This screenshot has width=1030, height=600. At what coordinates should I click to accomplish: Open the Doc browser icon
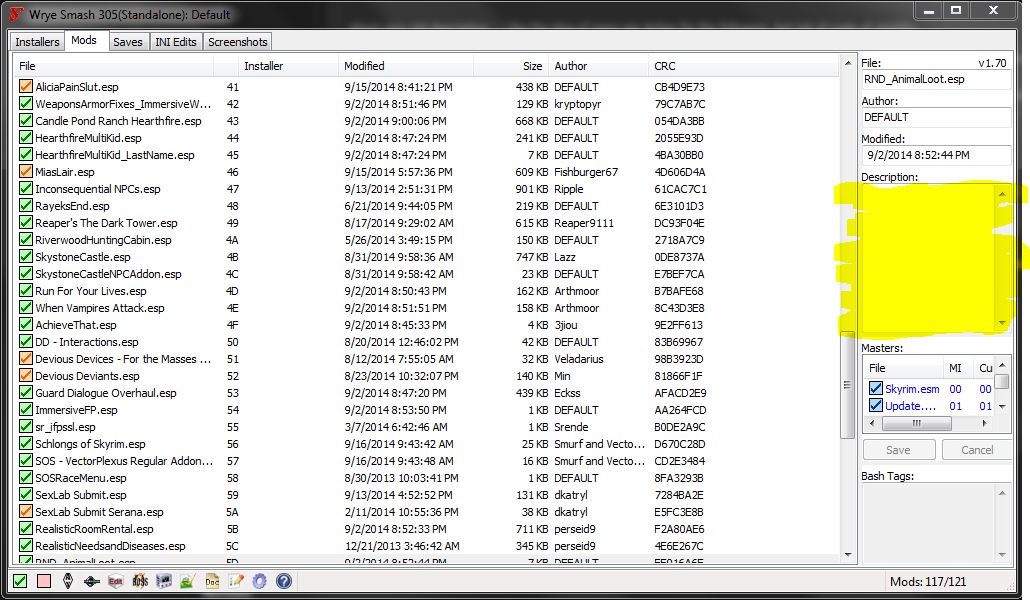(x=212, y=581)
